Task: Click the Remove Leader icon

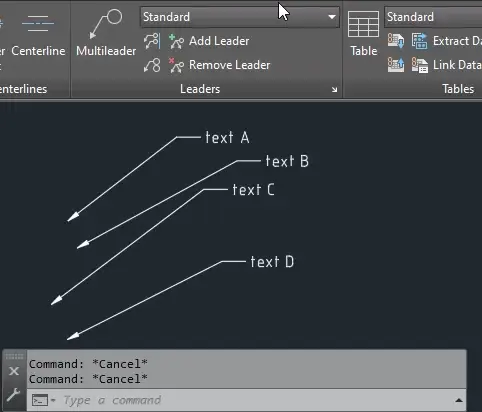Action: pyautogui.click(x=176, y=65)
